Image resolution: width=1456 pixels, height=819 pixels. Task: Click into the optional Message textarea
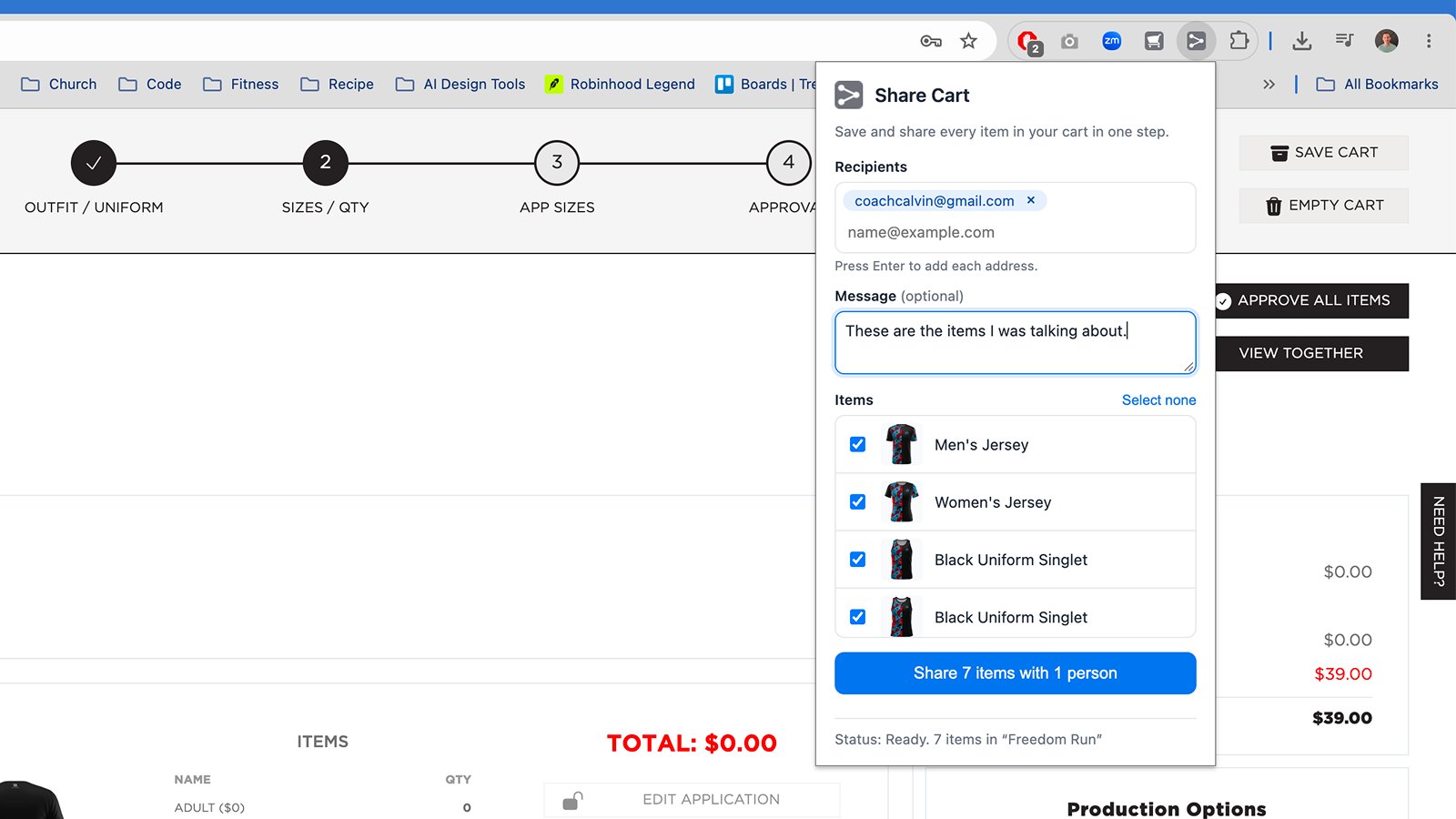(x=1015, y=342)
